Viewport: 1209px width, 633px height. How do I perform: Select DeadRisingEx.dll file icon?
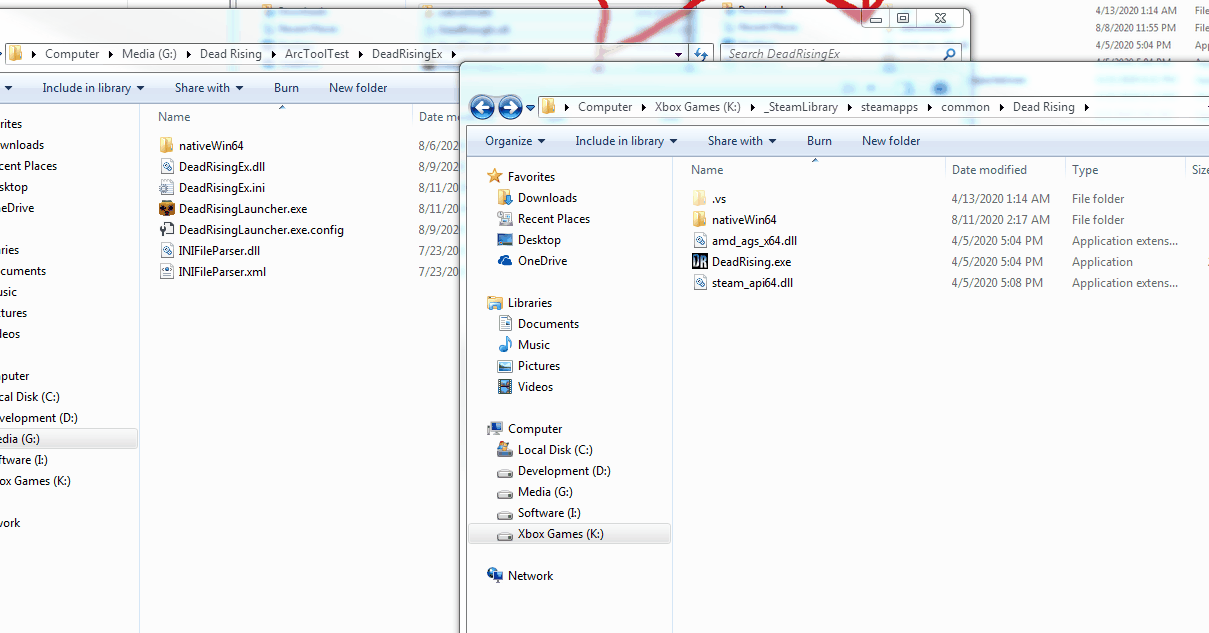click(x=167, y=167)
